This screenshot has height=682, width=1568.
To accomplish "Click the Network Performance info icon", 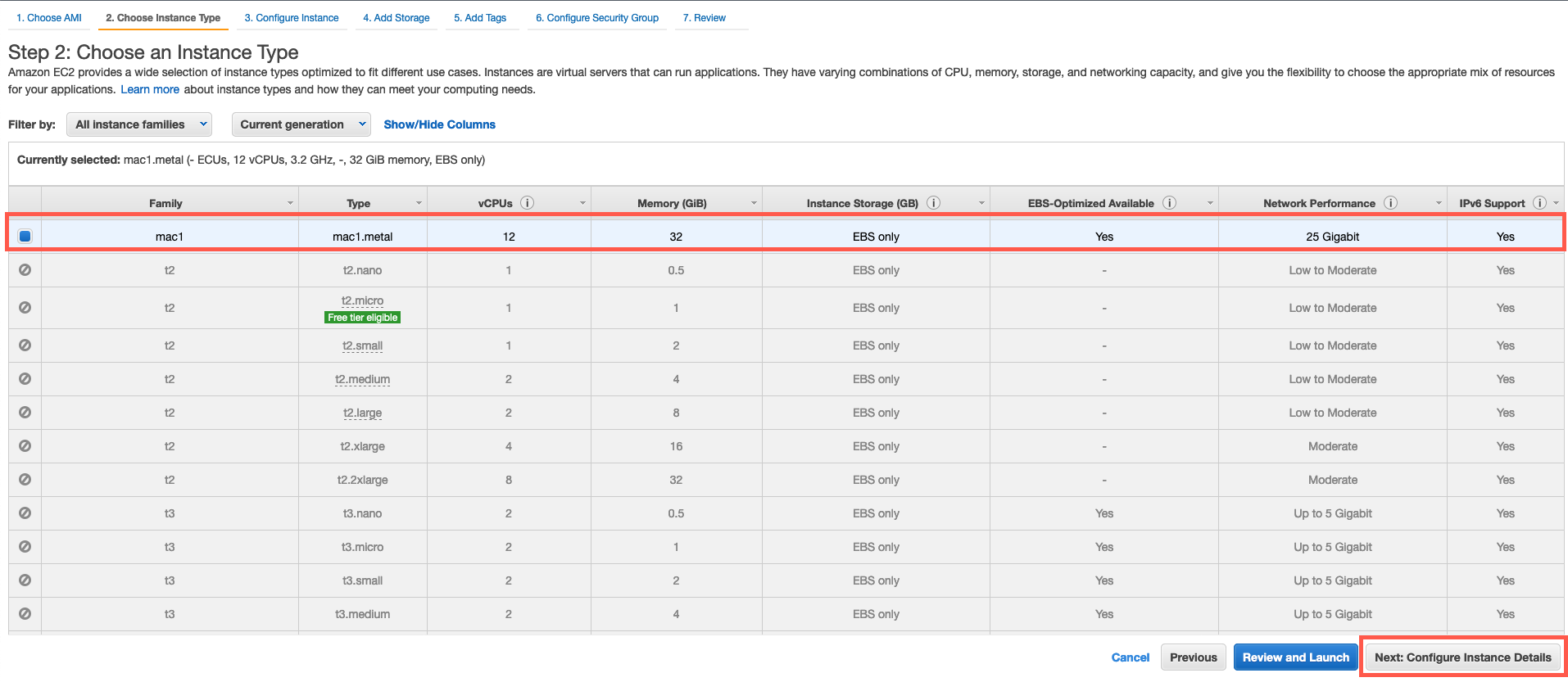I will [1390, 203].
